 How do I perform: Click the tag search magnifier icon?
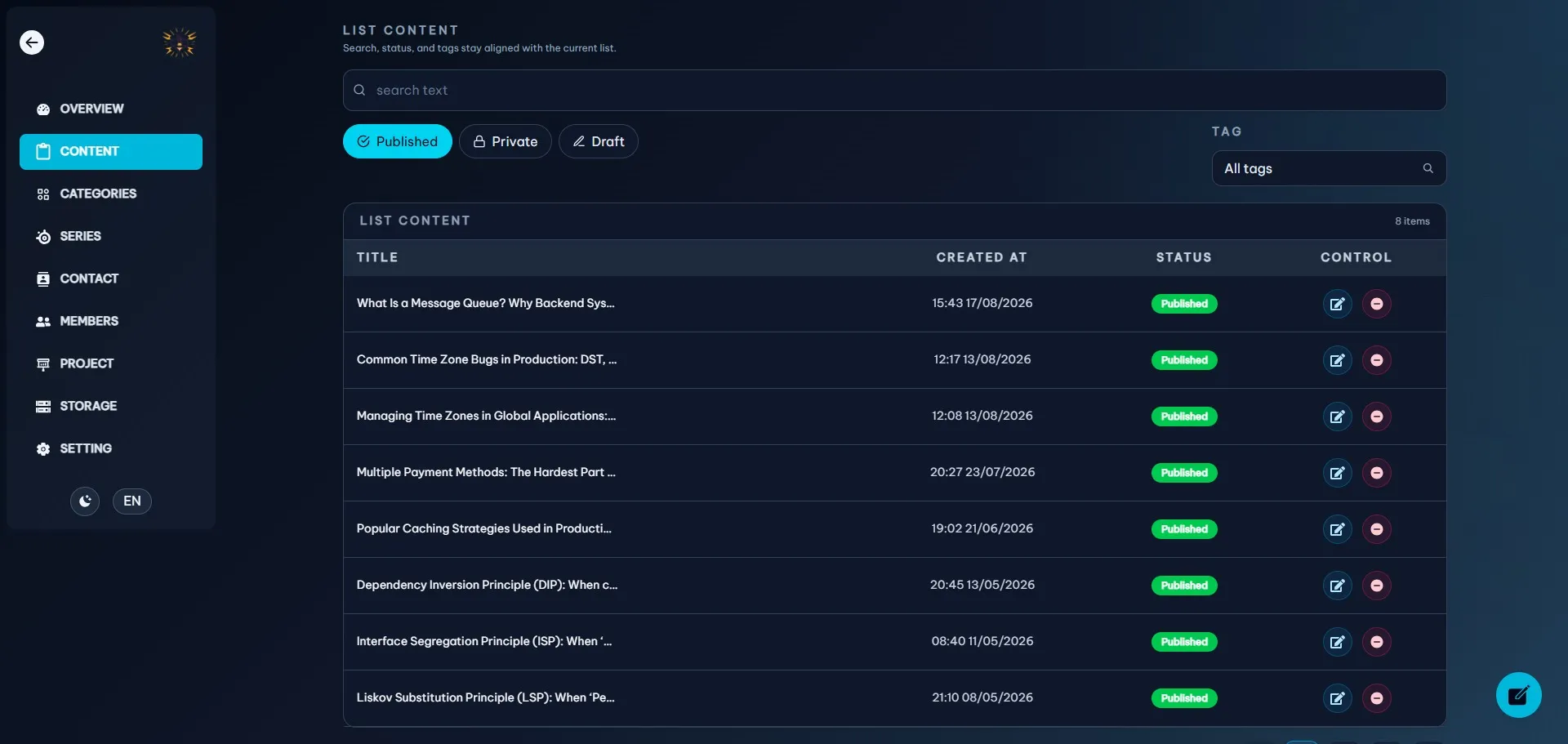(1428, 169)
